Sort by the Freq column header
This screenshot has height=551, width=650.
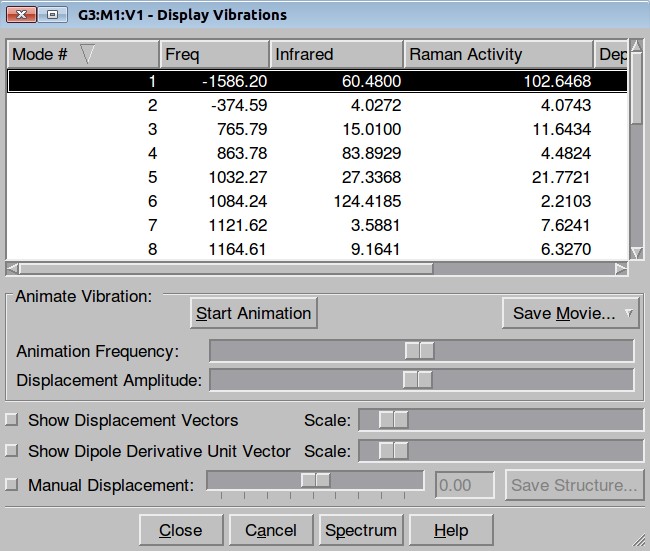(215, 54)
